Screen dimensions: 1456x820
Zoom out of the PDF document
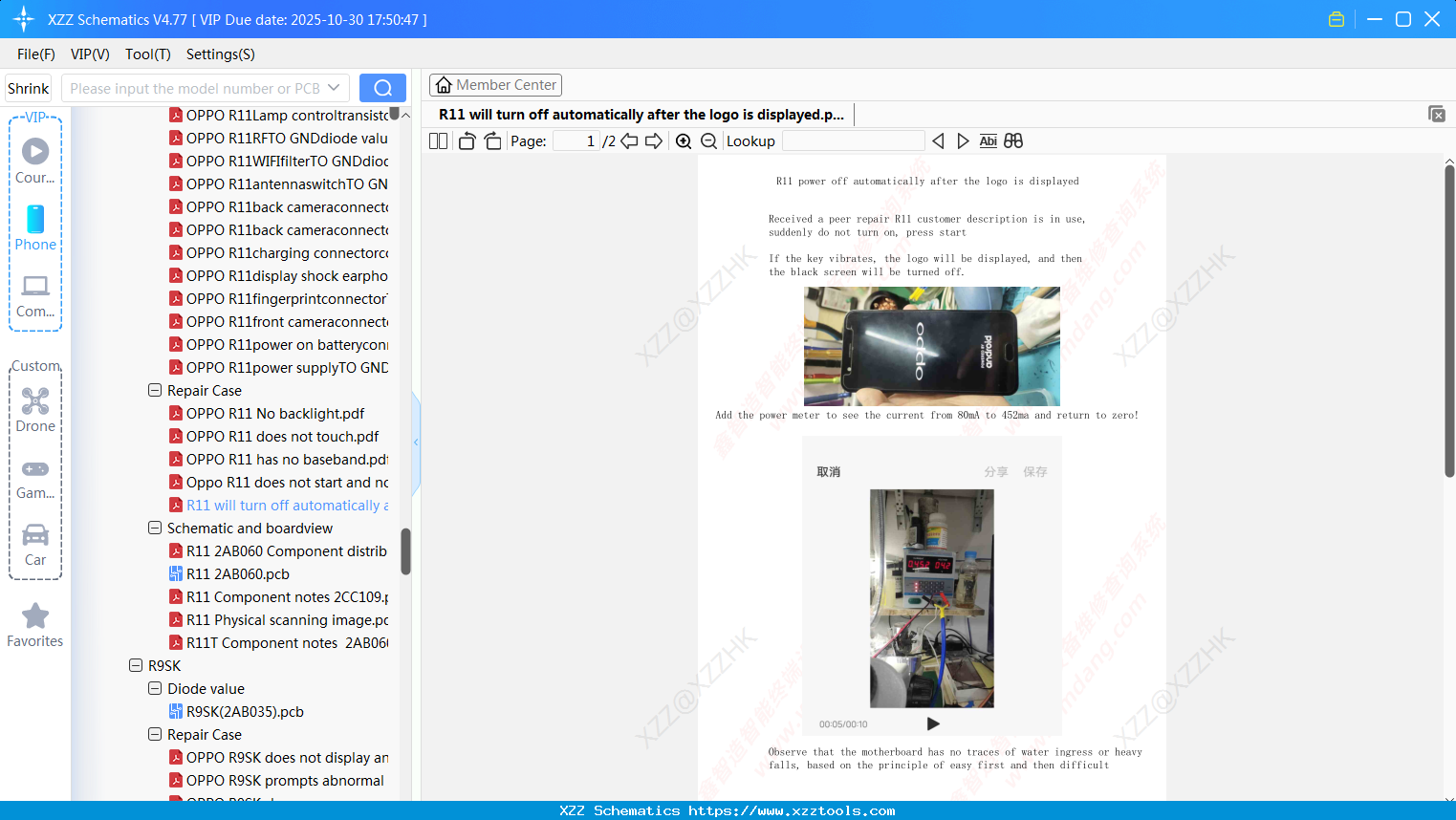[x=708, y=141]
